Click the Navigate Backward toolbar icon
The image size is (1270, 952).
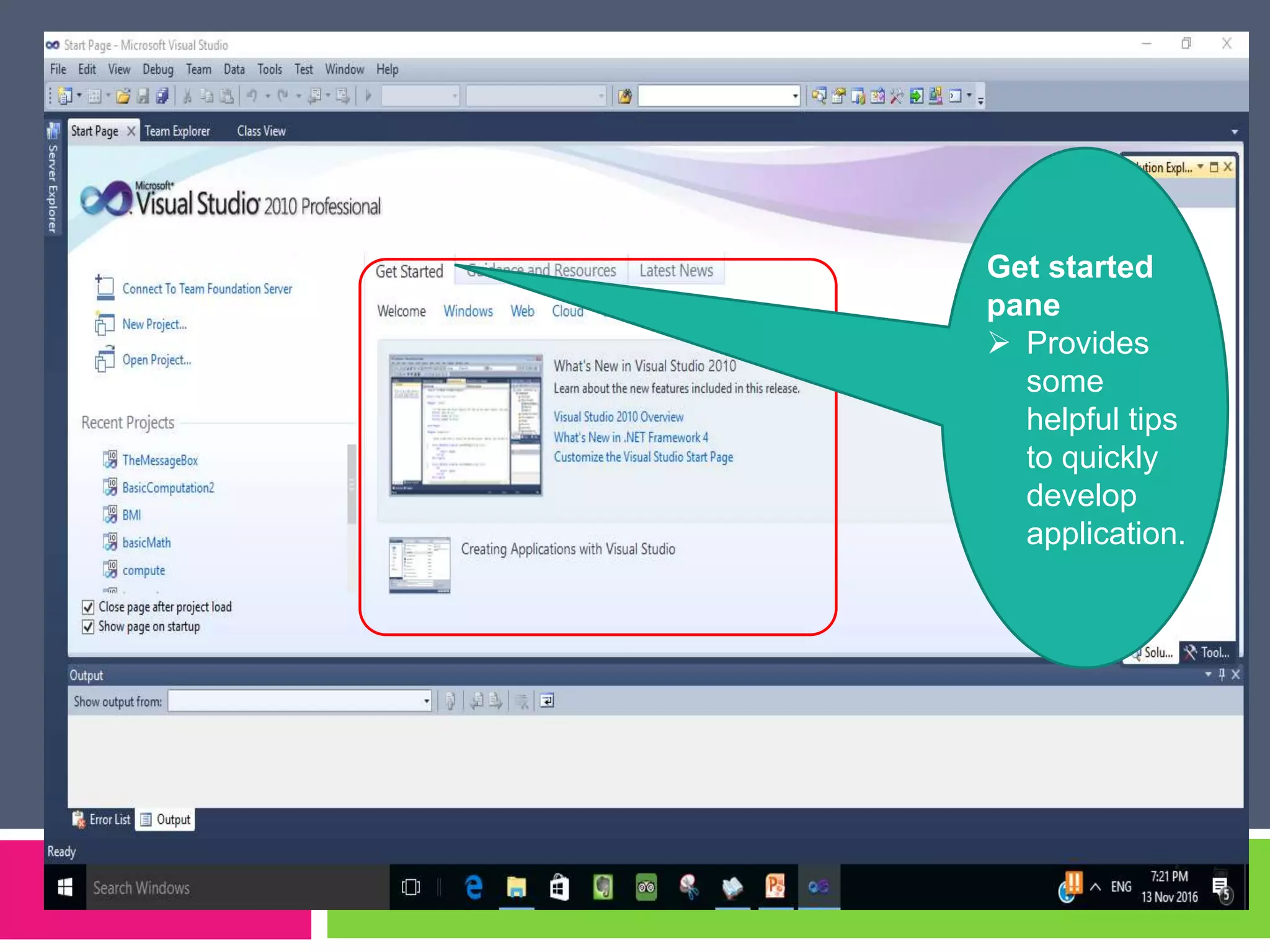point(315,95)
